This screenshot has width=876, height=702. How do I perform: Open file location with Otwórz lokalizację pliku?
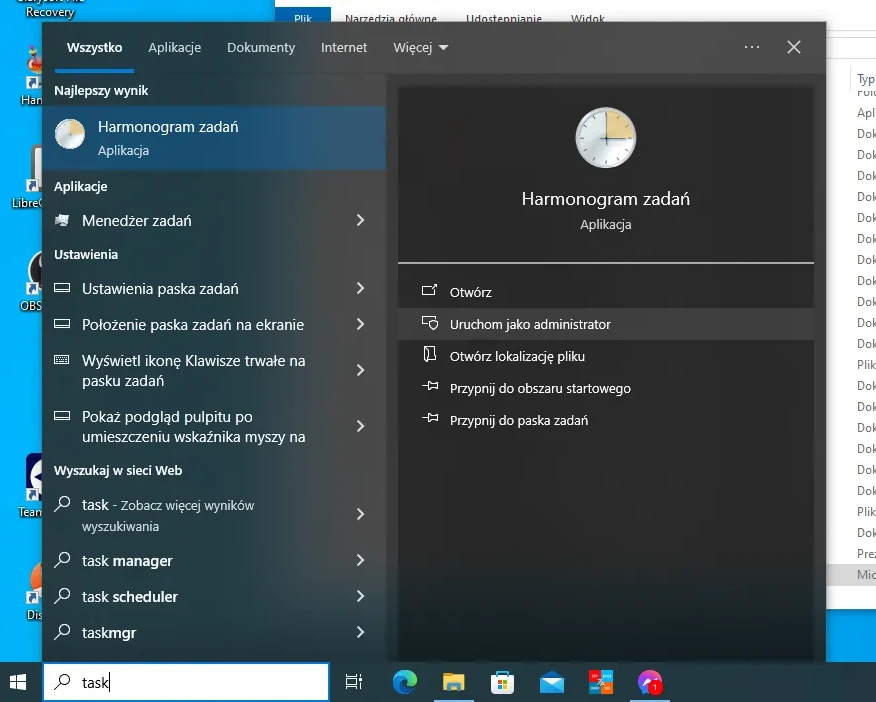(517, 356)
